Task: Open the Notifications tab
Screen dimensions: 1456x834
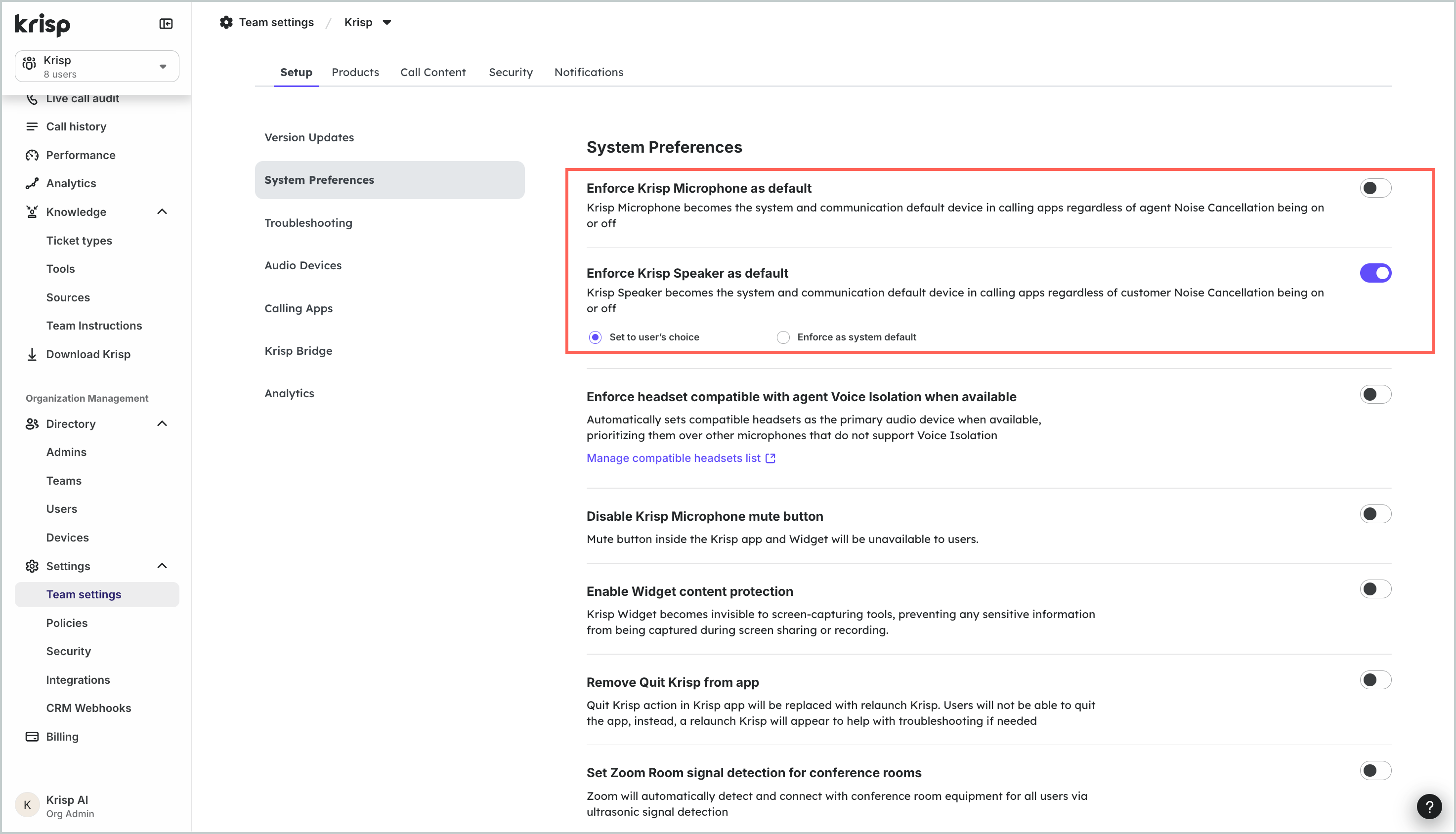Action: 589,72
